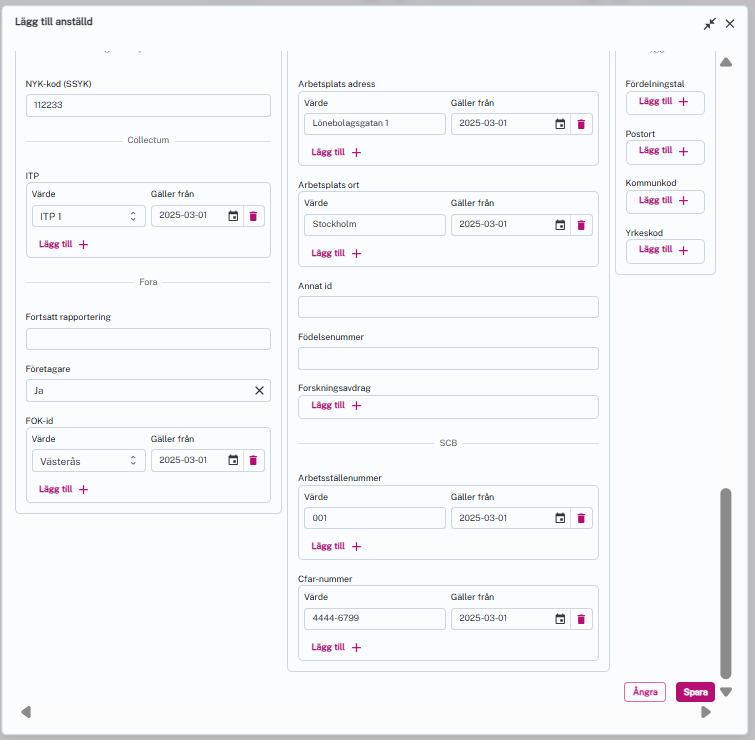Viewport: 755px width, 740px height.
Task: Delete the FOK-id row
Action: point(253,460)
